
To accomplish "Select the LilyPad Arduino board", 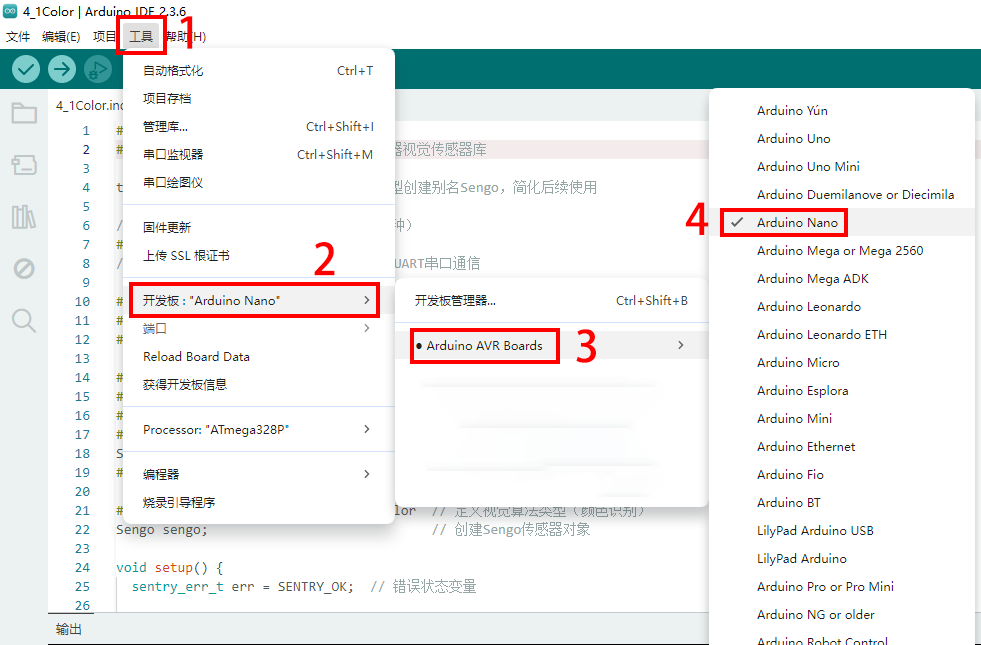I will (x=842, y=559).
